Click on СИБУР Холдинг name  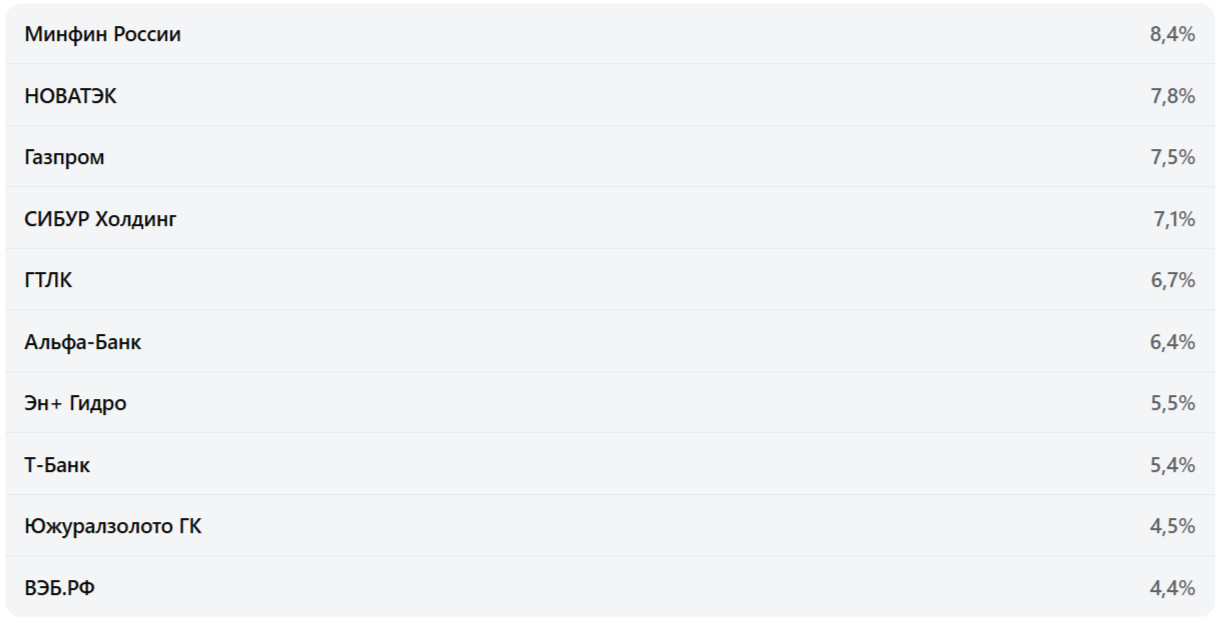(x=100, y=219)
